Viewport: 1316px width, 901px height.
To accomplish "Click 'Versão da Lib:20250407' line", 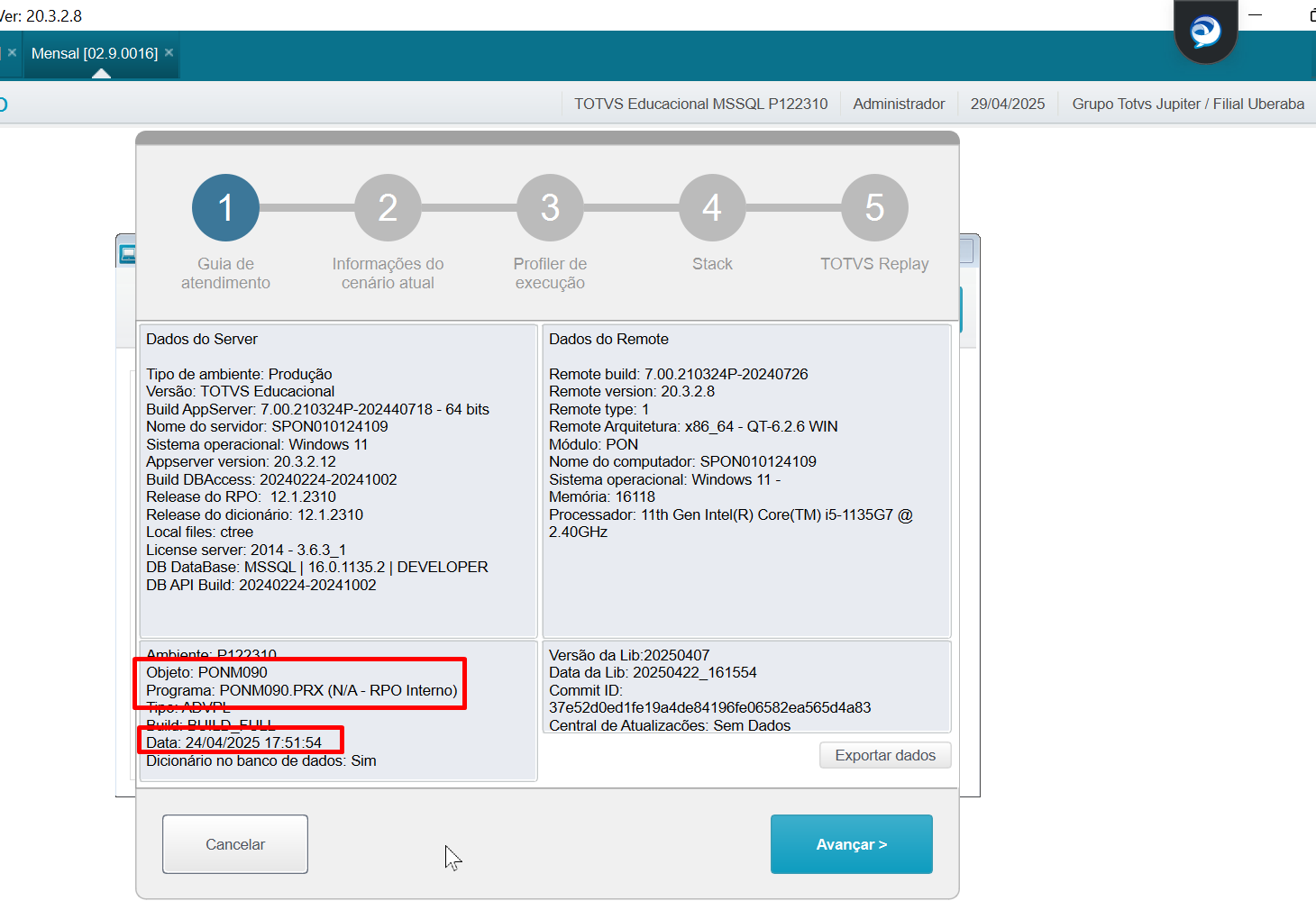I will (x=629, y=655).
